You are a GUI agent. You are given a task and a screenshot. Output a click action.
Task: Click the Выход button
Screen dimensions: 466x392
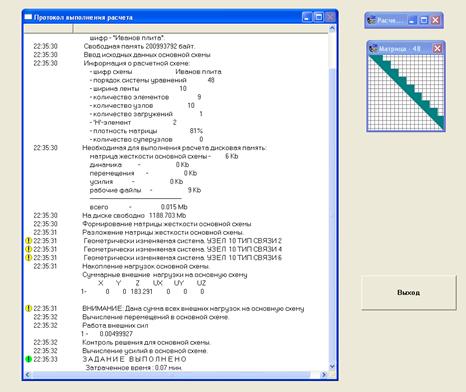tap(409, 293)
